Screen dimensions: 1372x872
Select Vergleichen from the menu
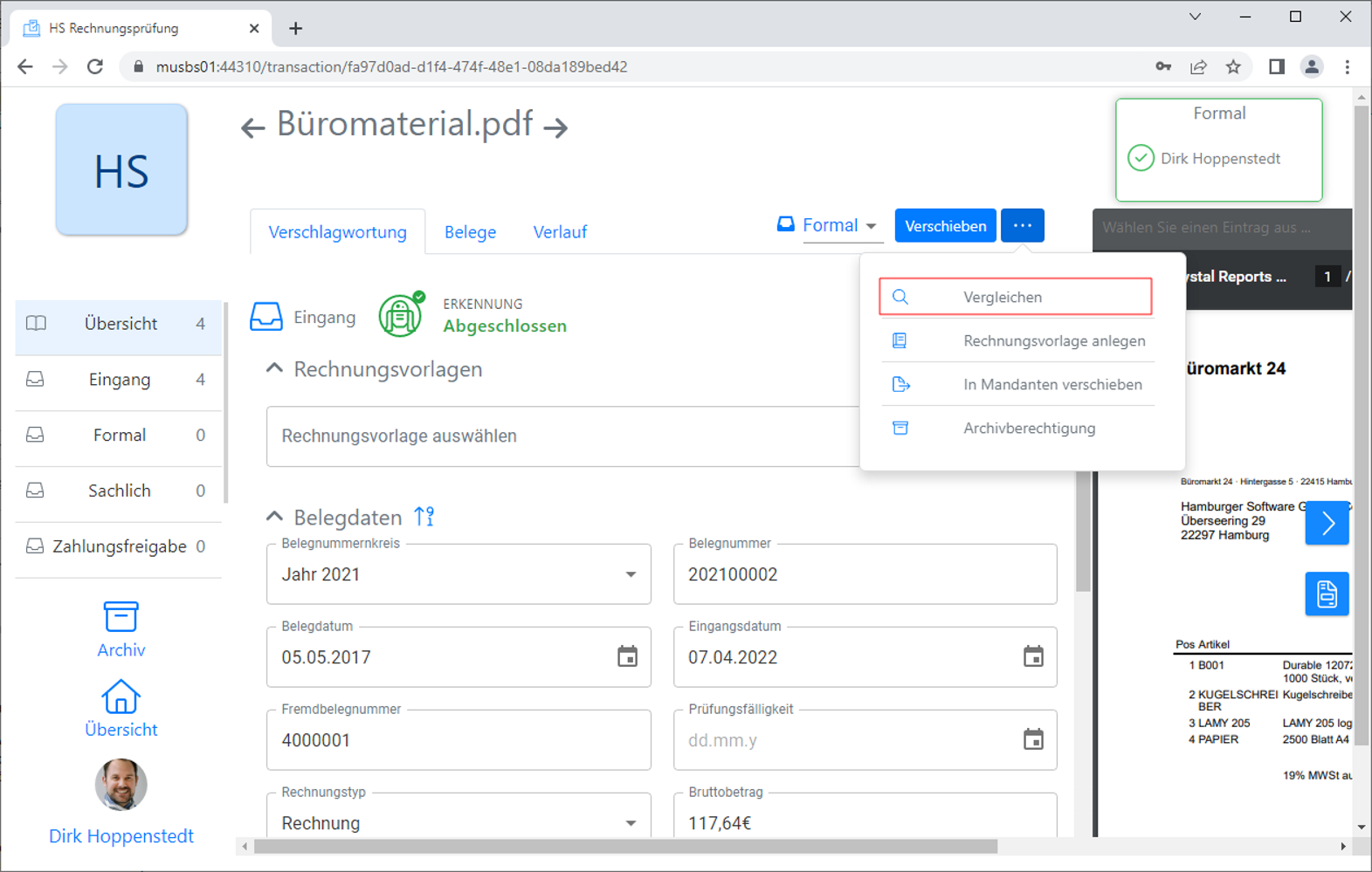tap(1015, 297)
